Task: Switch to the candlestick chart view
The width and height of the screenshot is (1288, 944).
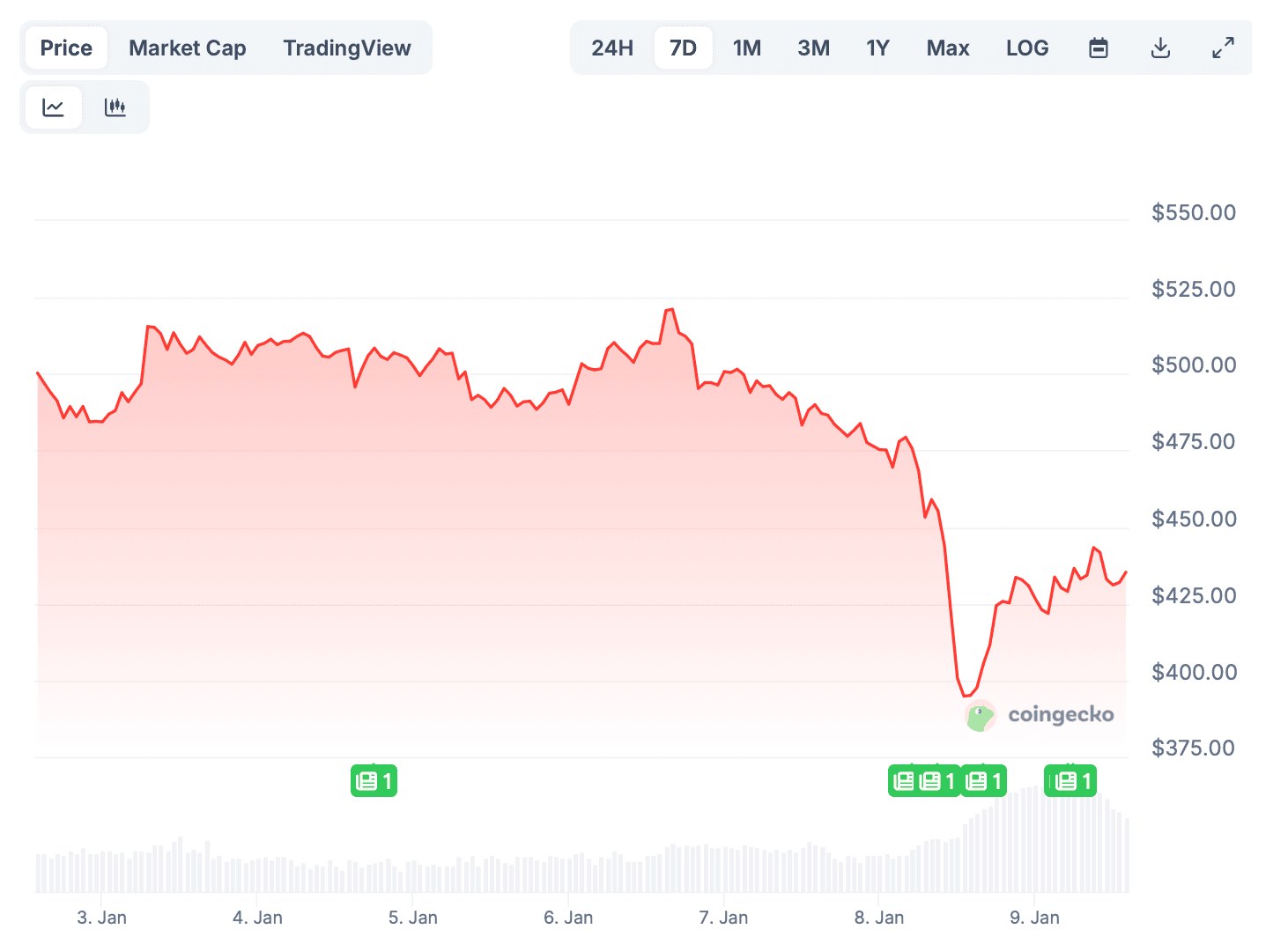Action: (x=115, y=107)
